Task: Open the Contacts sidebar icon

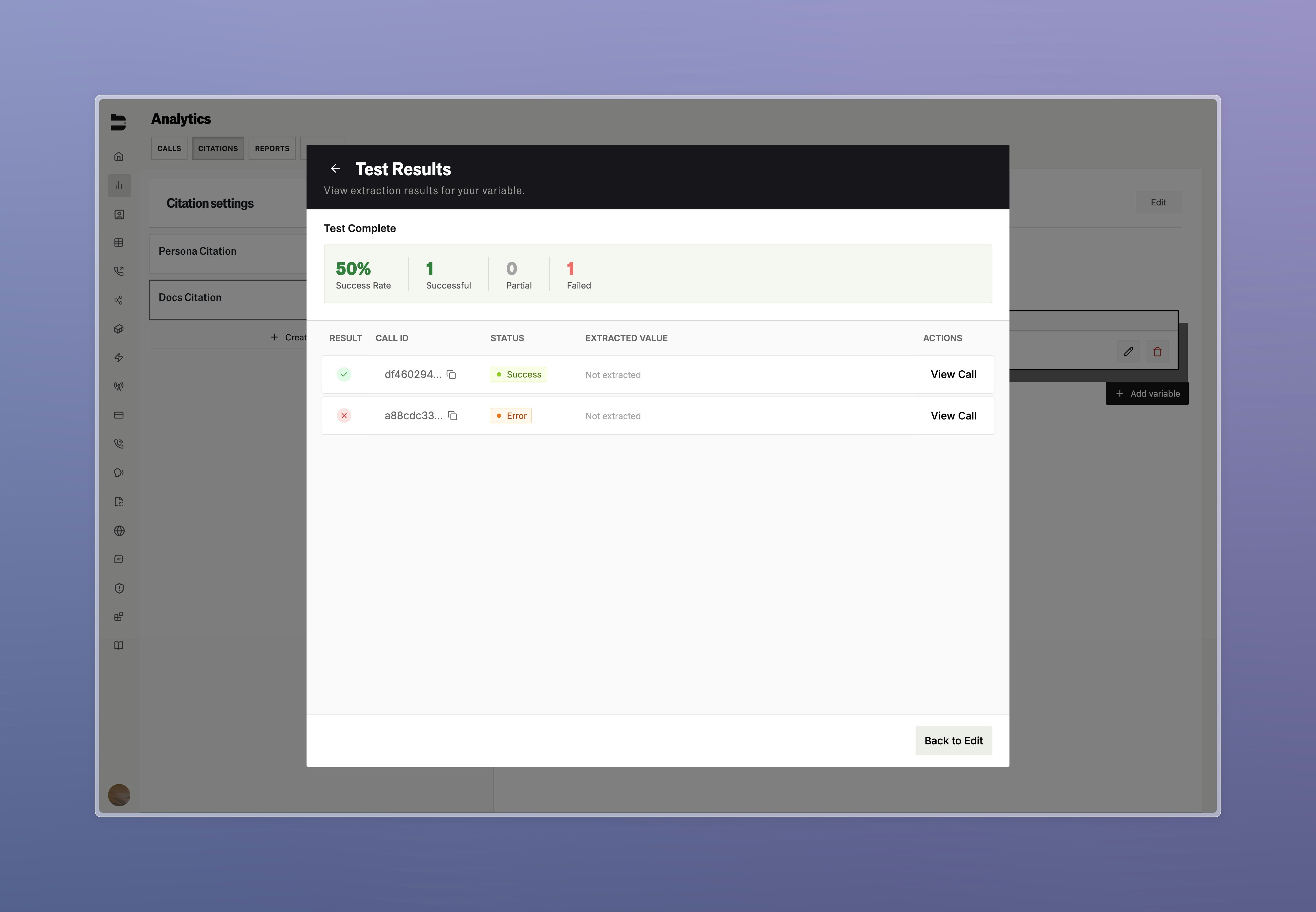Action: click(x=119, y=214)
